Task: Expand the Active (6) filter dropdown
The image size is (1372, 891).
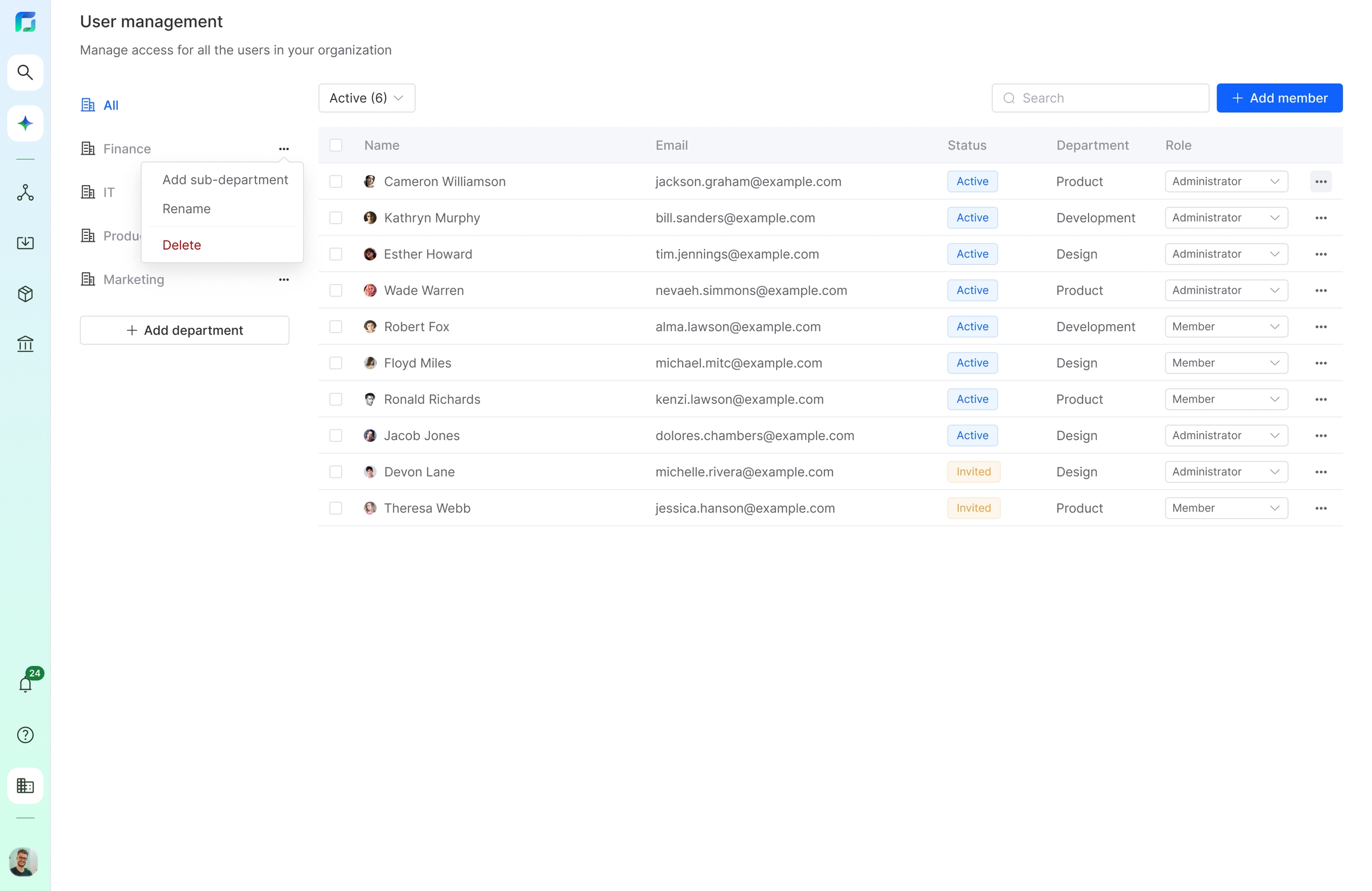Action: pos(366,98)
